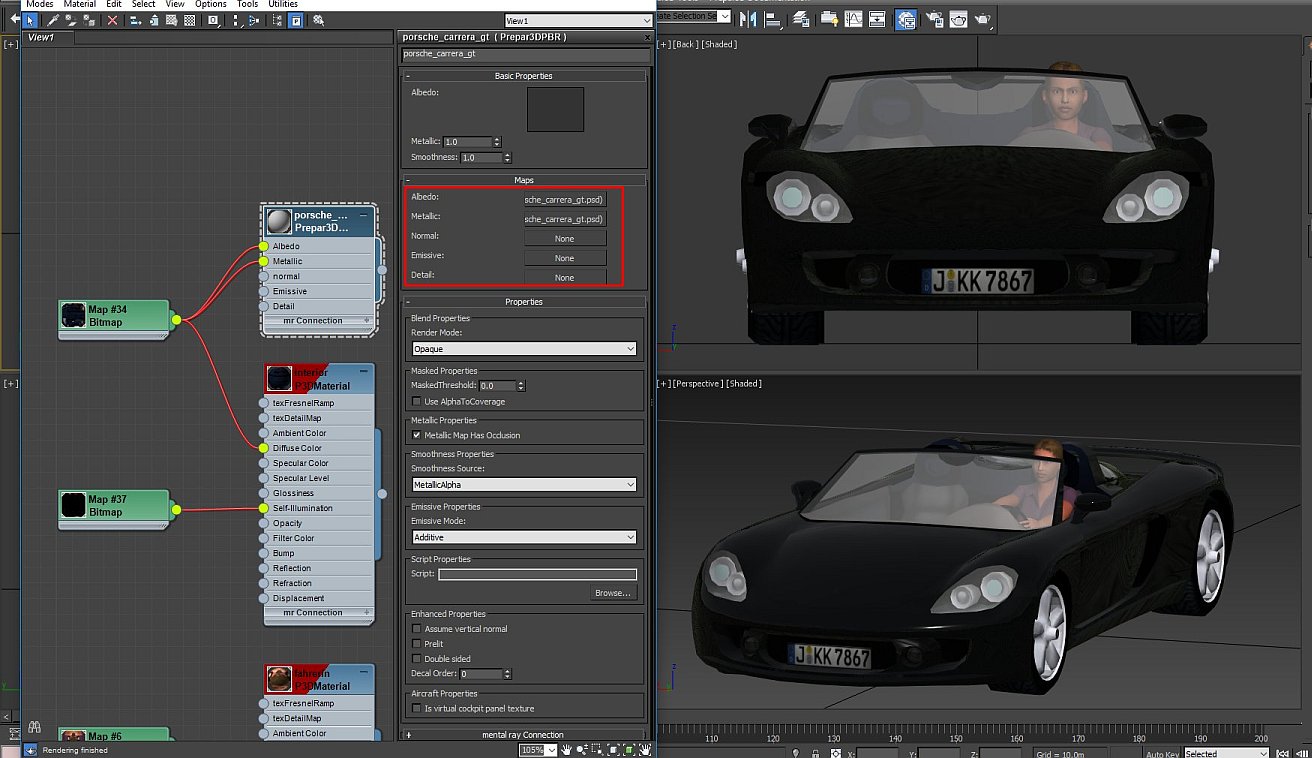Open the Options menu
This screenshot has width=1312, height=758.
click(x=211, y=4)
